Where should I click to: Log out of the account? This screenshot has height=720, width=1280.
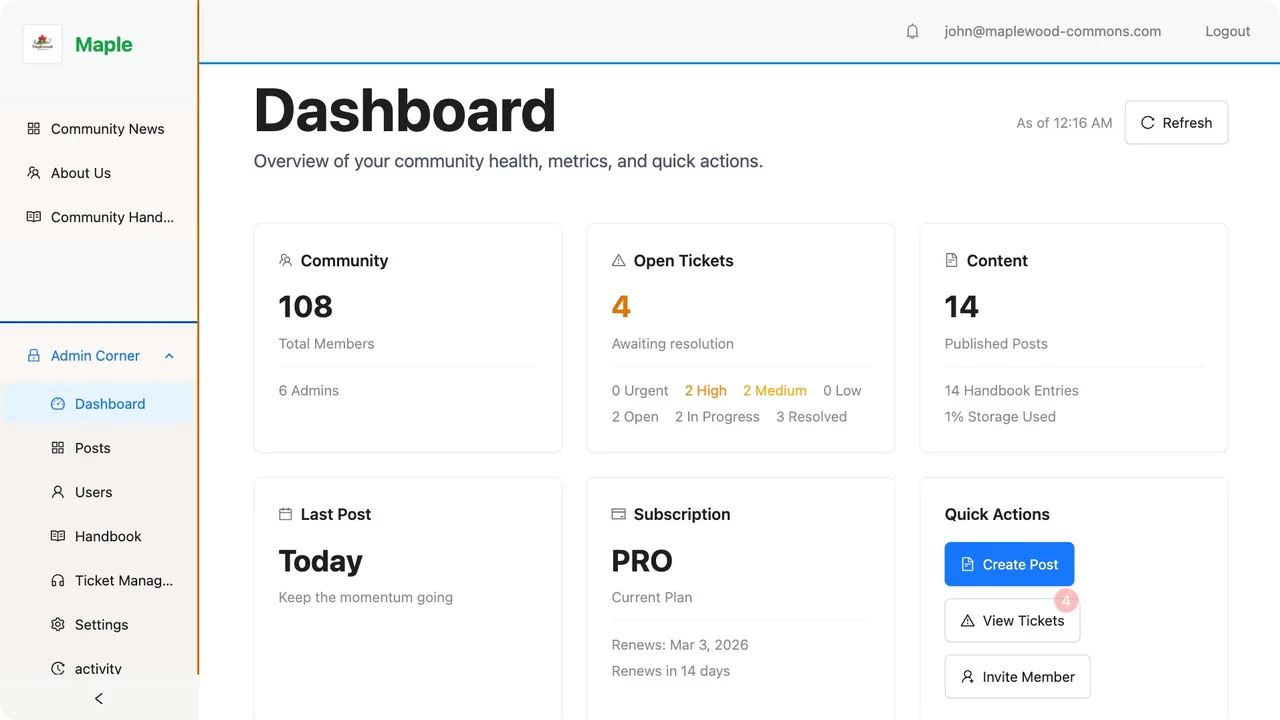pos(1227,31)
